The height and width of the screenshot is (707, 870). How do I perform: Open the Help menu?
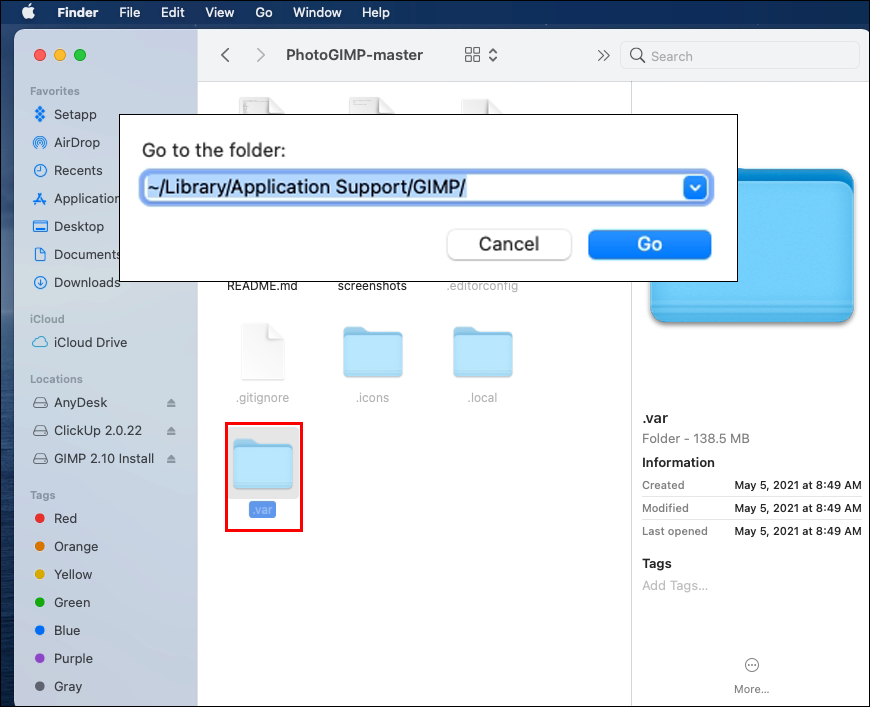tap(376, 12)
